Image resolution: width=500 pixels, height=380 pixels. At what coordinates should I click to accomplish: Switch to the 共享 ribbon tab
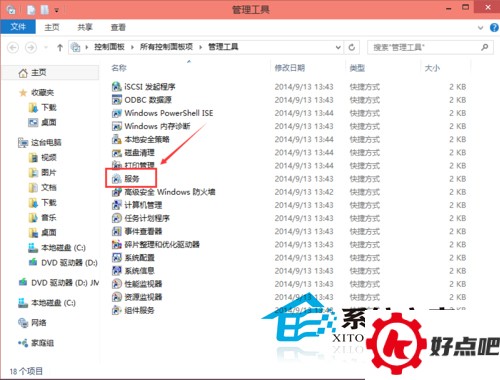click(85, 27)
